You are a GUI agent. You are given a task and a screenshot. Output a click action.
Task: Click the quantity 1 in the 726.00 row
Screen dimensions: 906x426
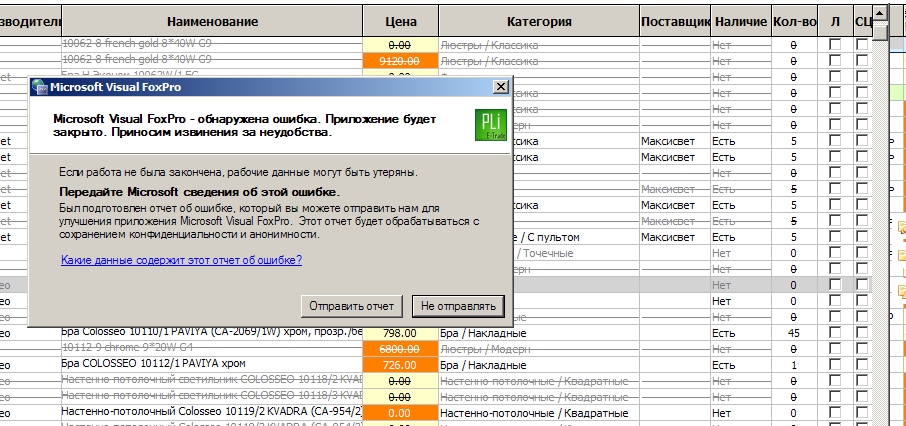click(793, 365)
